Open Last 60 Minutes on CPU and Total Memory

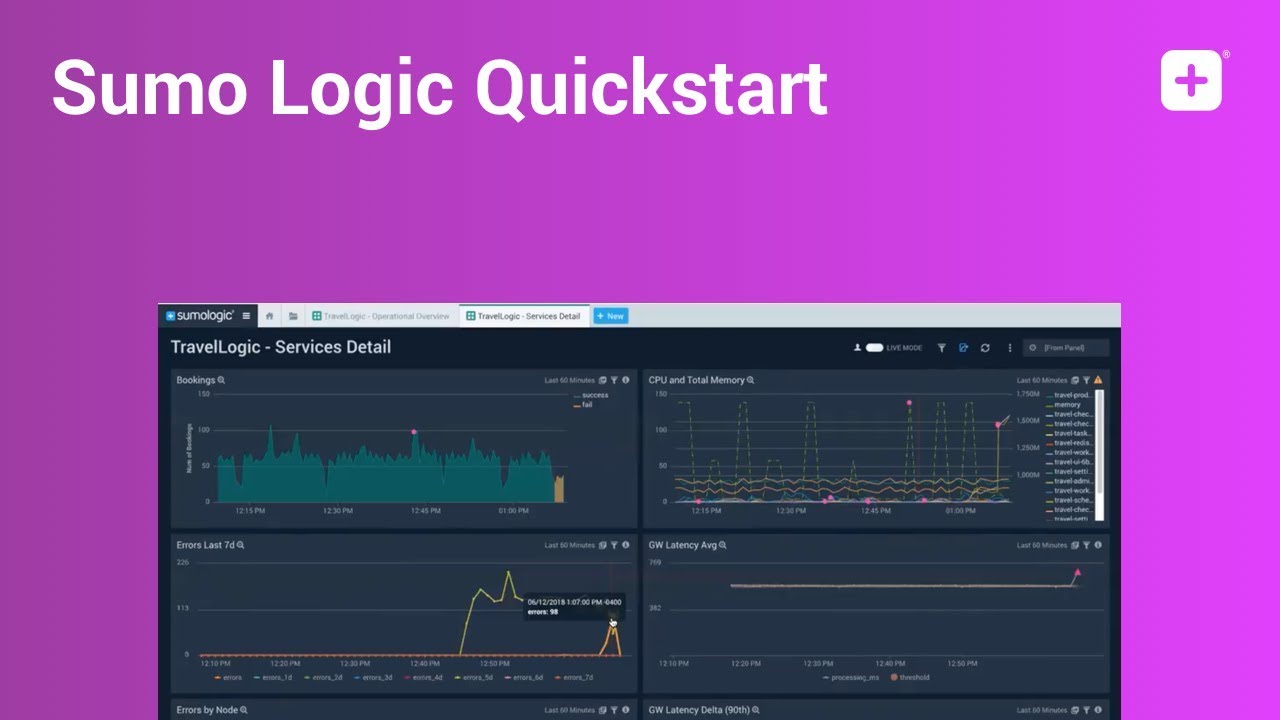pyautogui.click(x=1042, y=380)
